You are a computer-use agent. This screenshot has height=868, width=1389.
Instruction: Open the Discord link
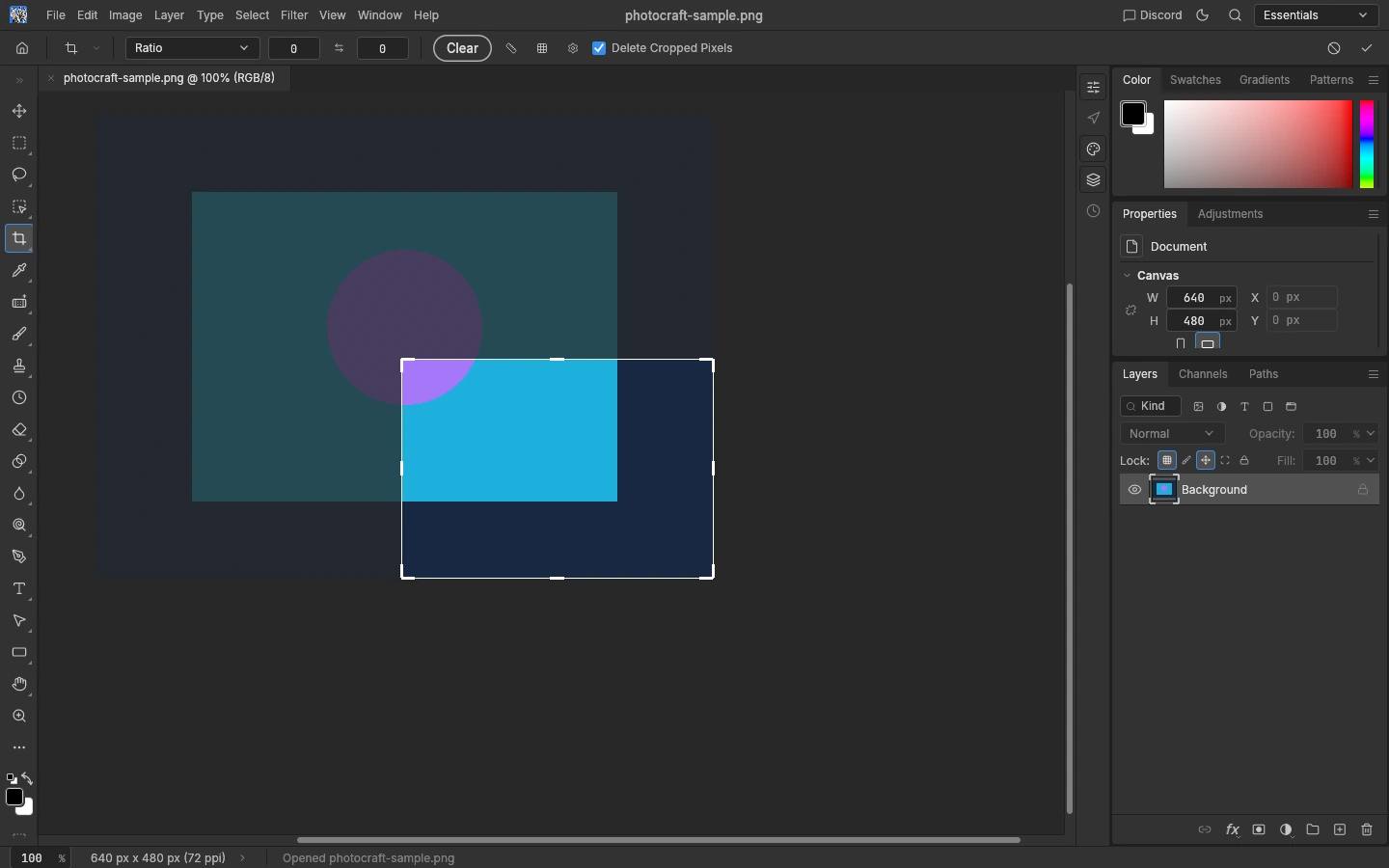tap(1153, 15)
